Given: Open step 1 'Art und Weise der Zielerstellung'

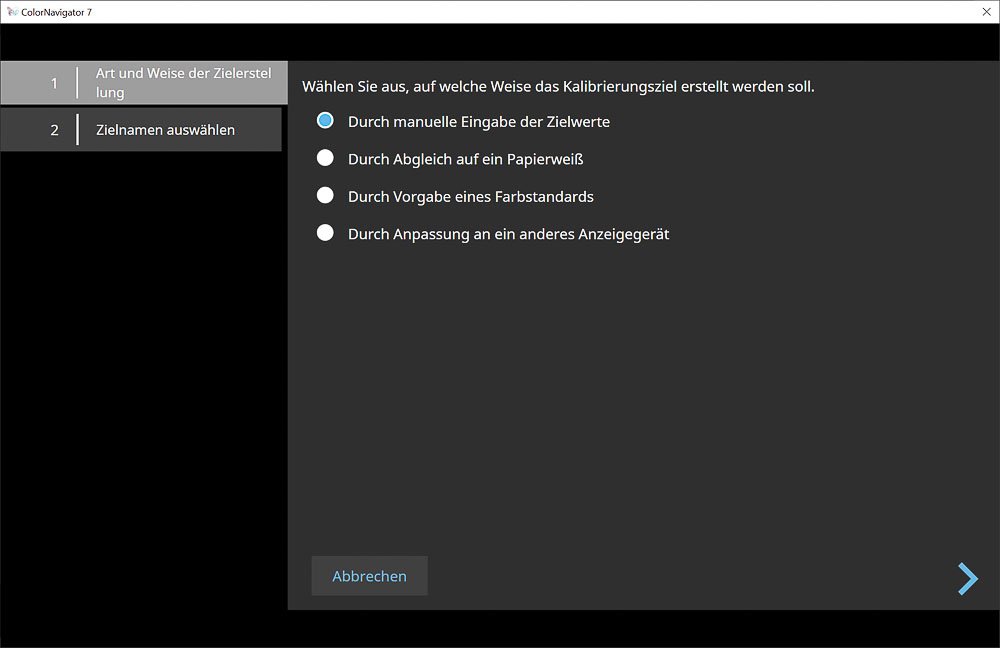Looking at the screenshot, I should point(144,83).
